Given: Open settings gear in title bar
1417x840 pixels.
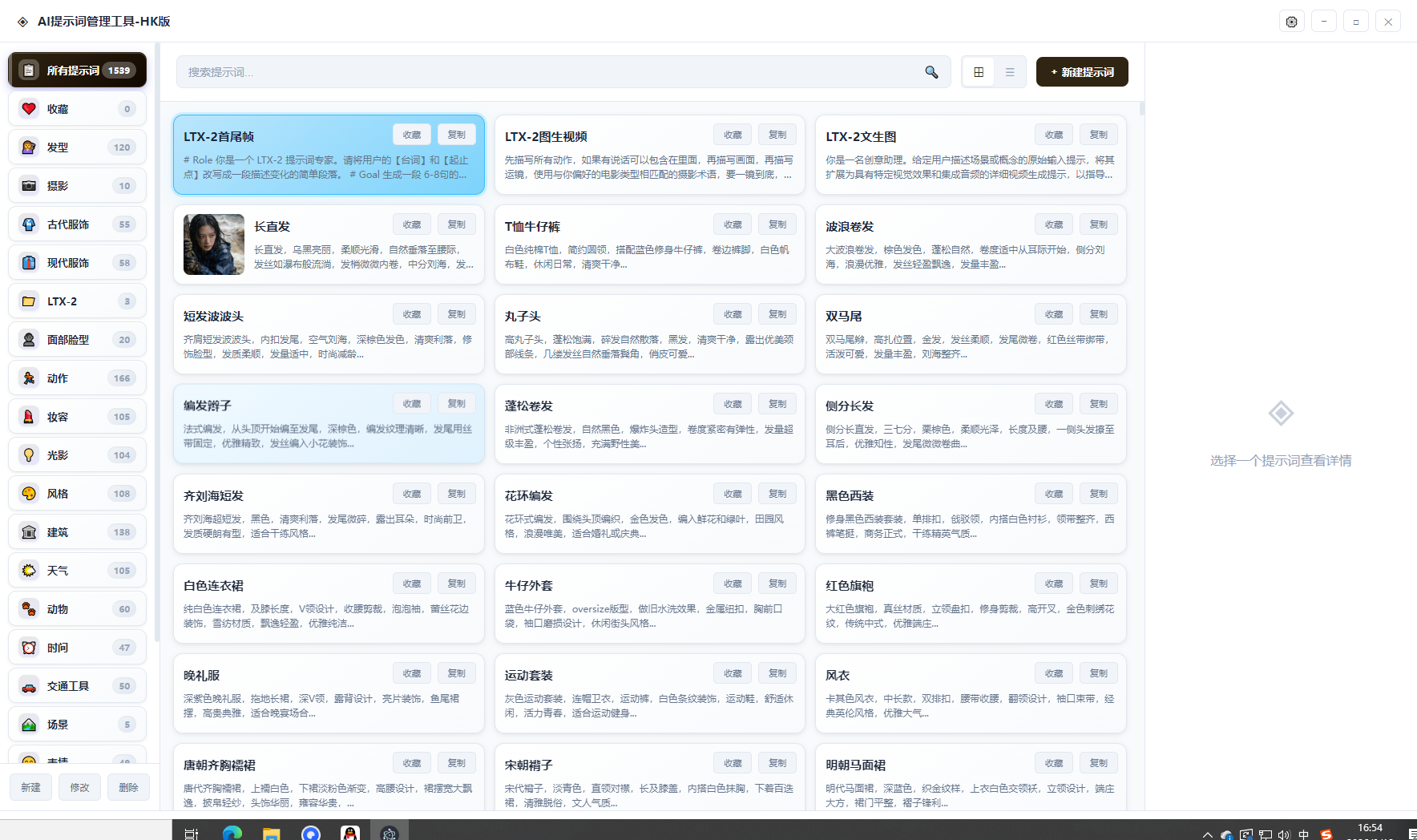Looking at the screenshot, I should 1291,22.
